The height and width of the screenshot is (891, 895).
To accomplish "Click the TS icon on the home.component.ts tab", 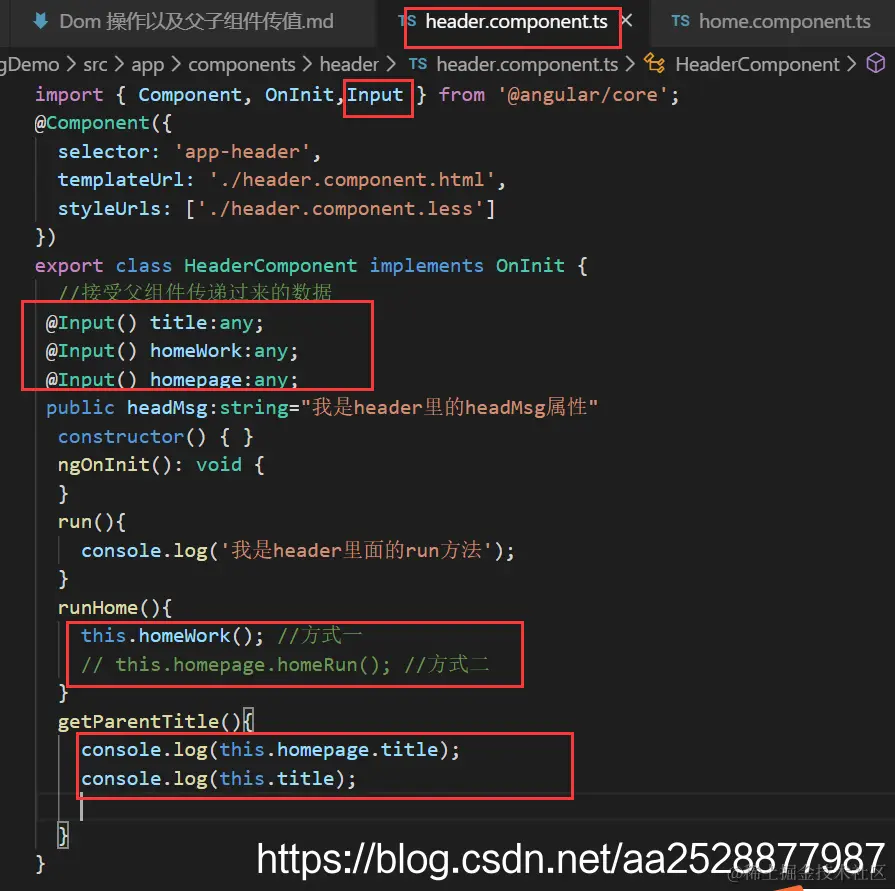I will 680,21.
